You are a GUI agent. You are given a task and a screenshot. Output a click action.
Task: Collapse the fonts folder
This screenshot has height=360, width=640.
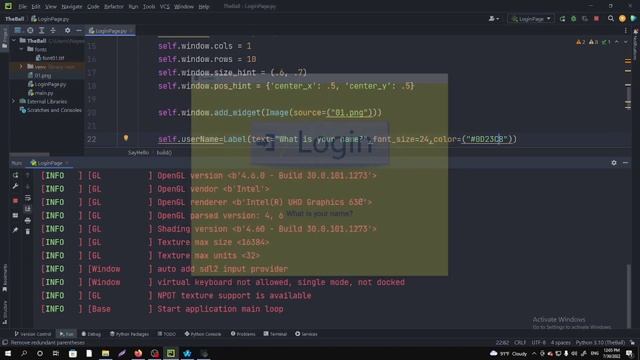[22, 49]
